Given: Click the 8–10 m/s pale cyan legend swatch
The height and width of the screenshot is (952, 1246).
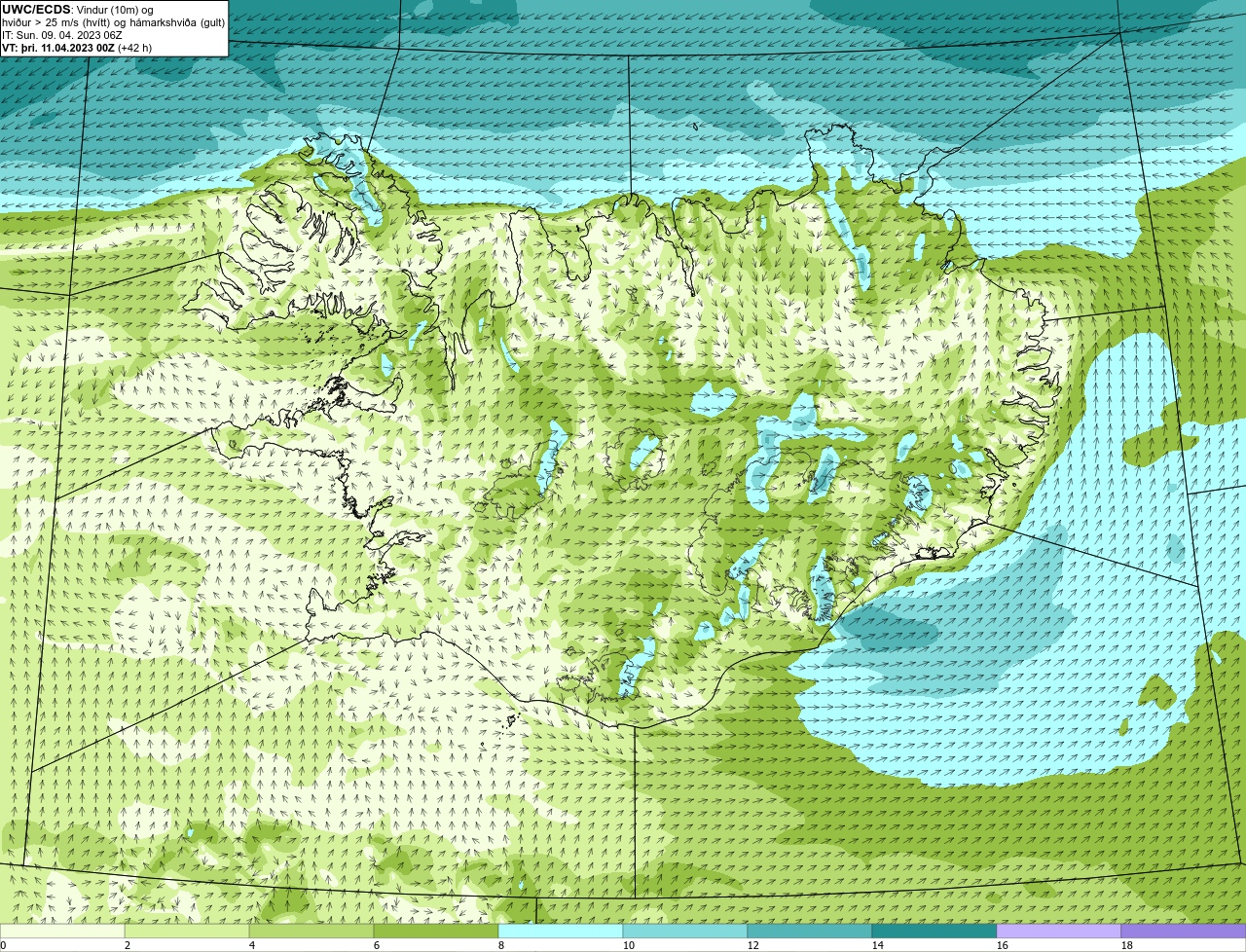Looking at the screenshot, I should 561,931.
